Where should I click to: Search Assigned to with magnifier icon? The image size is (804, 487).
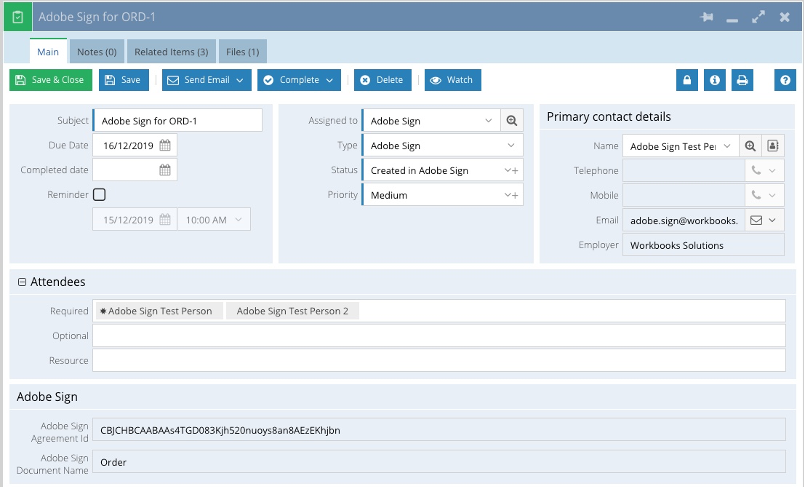click(512, 121)
